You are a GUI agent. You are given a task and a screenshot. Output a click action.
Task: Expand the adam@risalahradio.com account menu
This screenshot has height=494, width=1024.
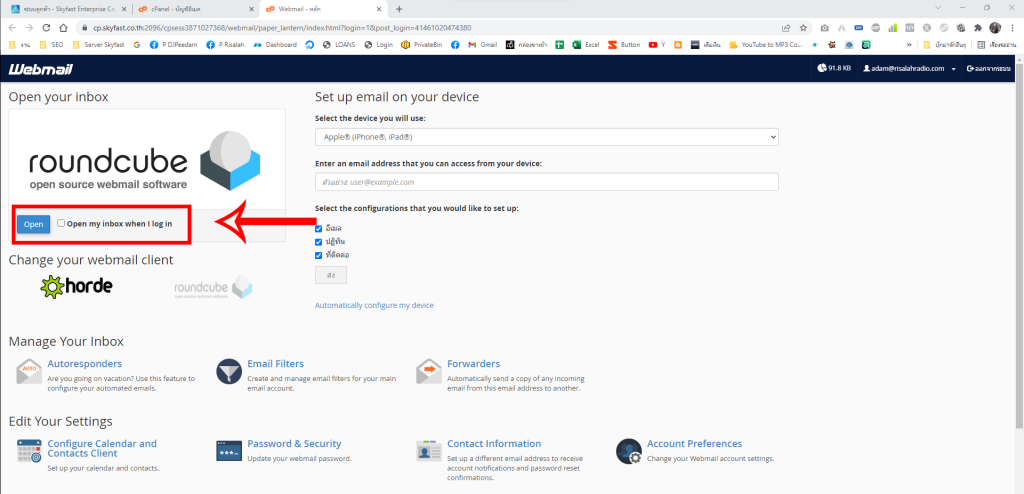click(x=909, y=69)
